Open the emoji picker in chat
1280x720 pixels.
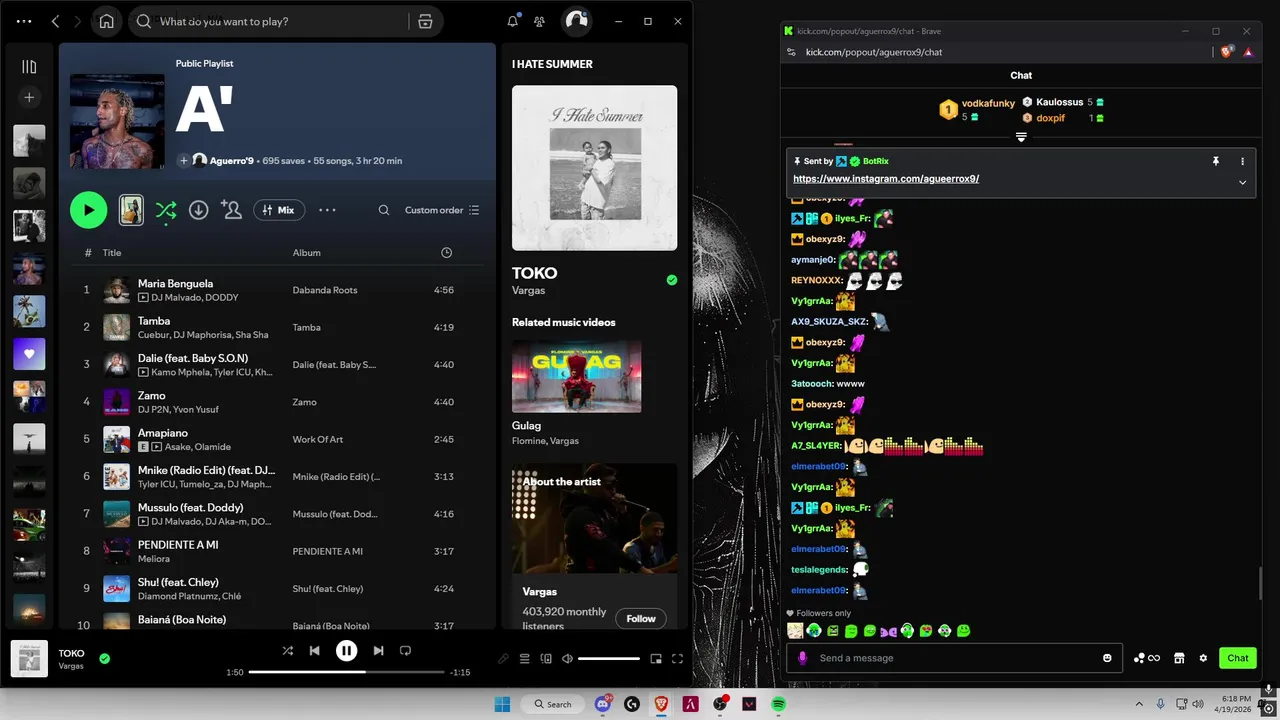pos(1107,658)
